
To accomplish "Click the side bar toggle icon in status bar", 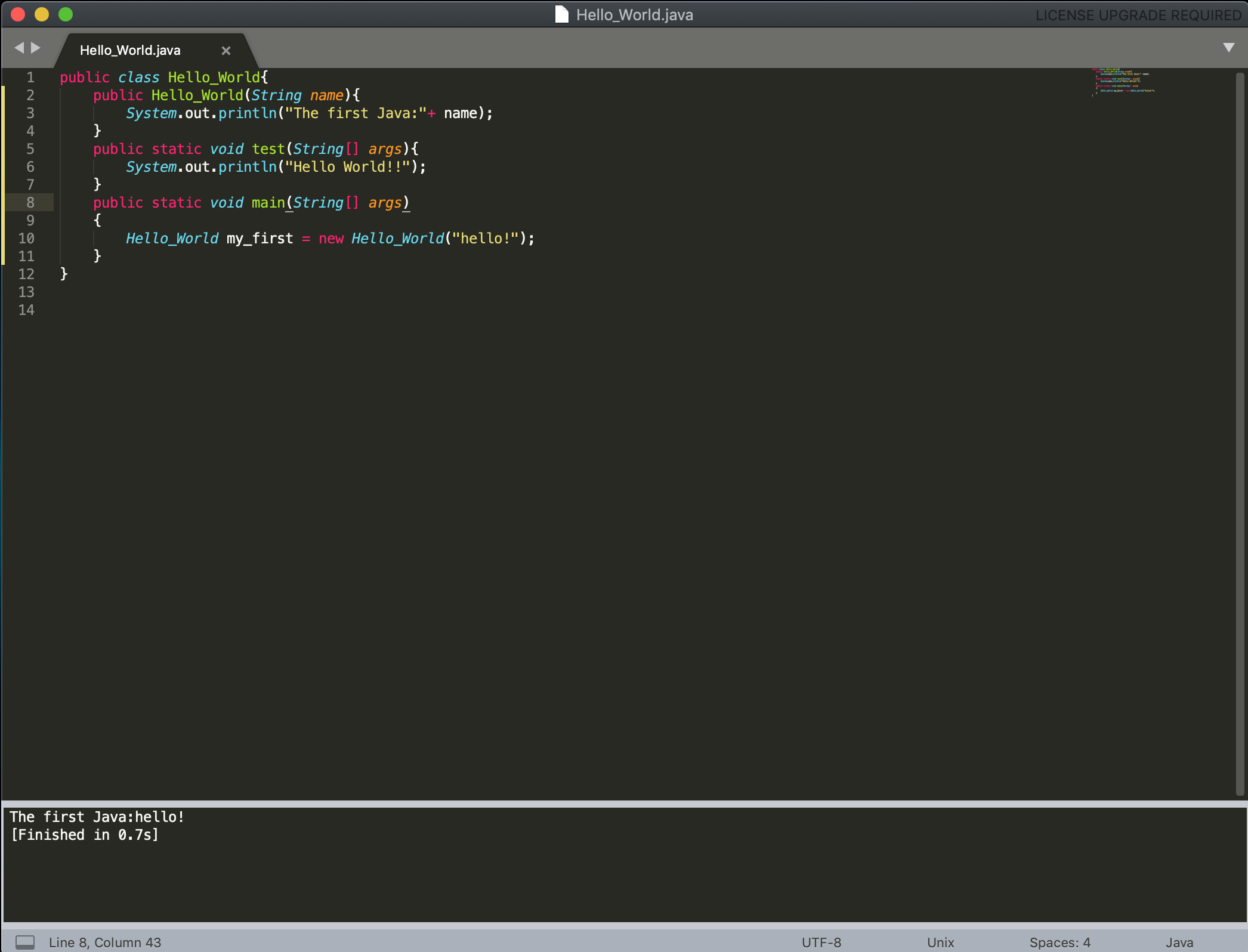I will [x=24, y=942].
